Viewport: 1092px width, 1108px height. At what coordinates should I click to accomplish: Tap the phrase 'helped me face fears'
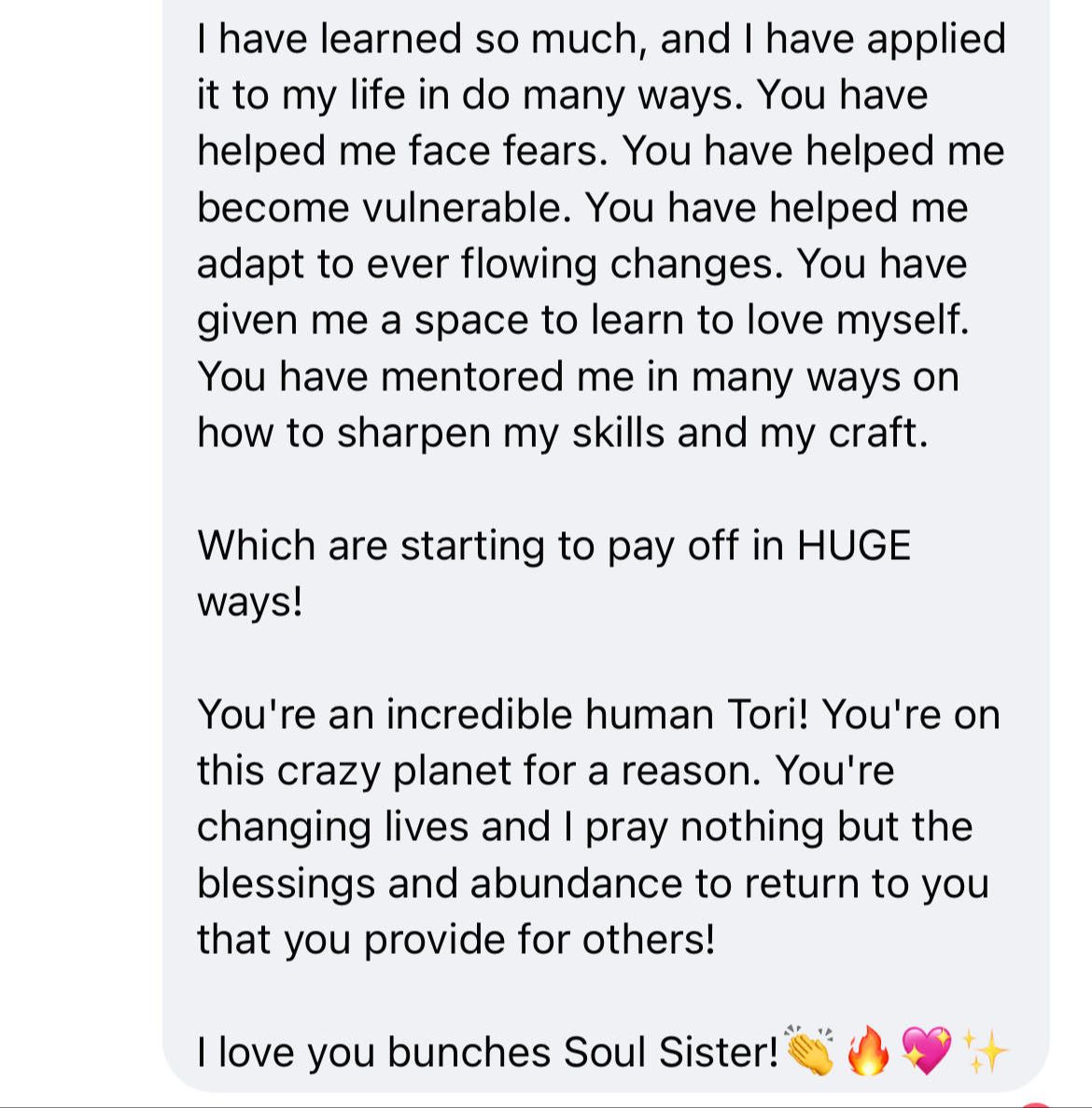[402, 151]
